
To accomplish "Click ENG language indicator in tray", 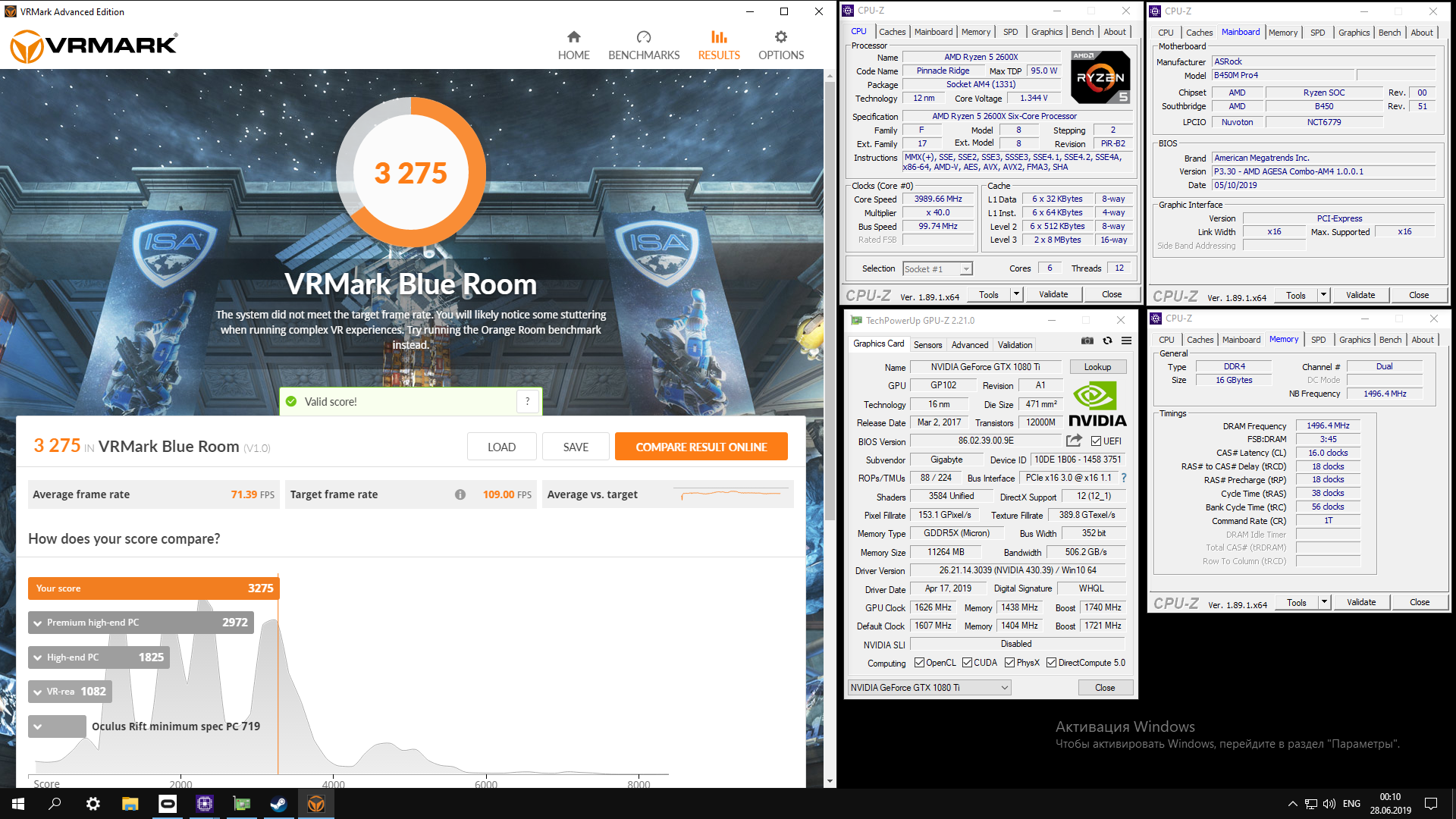I will 1351,804.
